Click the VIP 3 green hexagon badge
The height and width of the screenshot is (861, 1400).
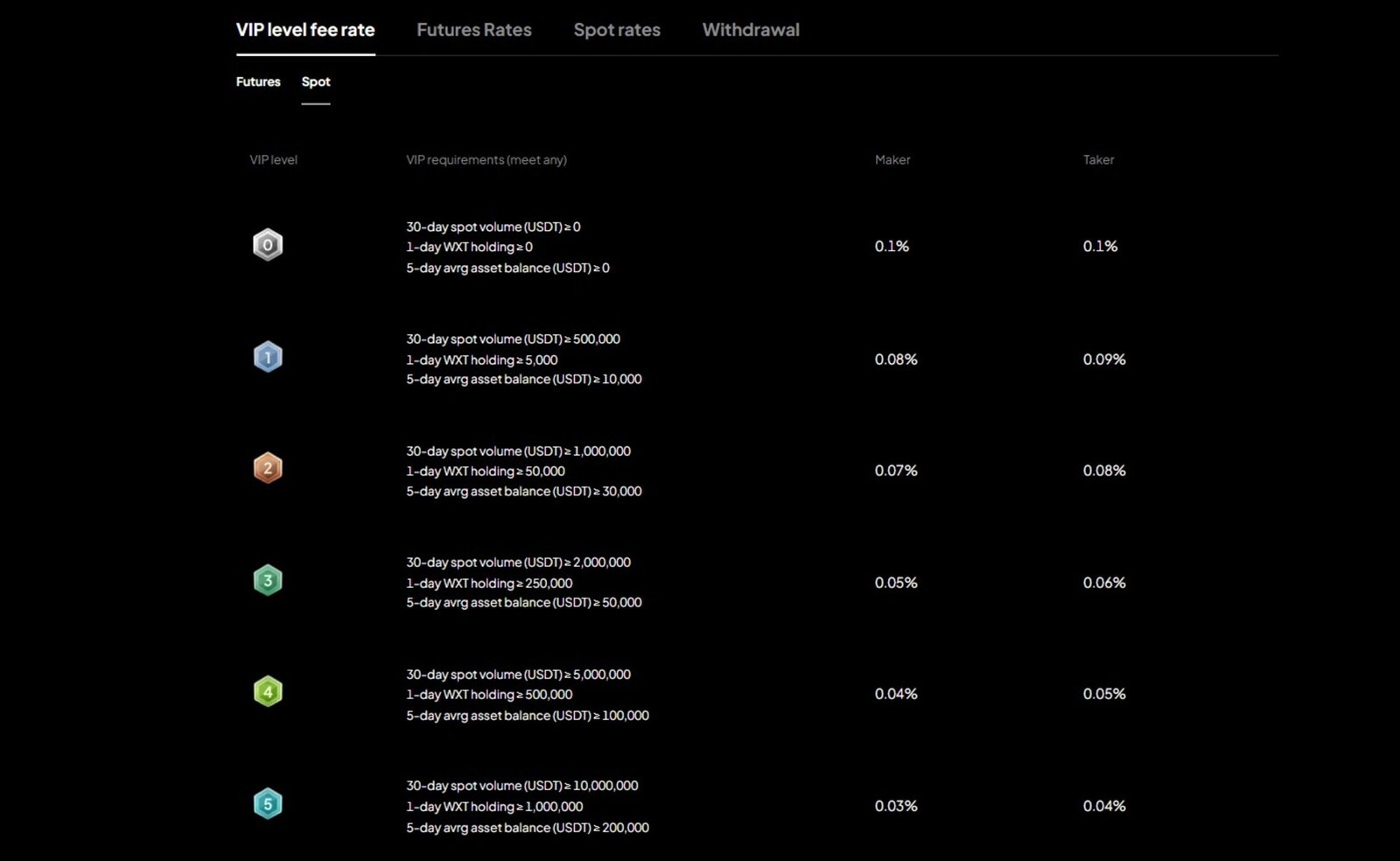tap(268, 580)
